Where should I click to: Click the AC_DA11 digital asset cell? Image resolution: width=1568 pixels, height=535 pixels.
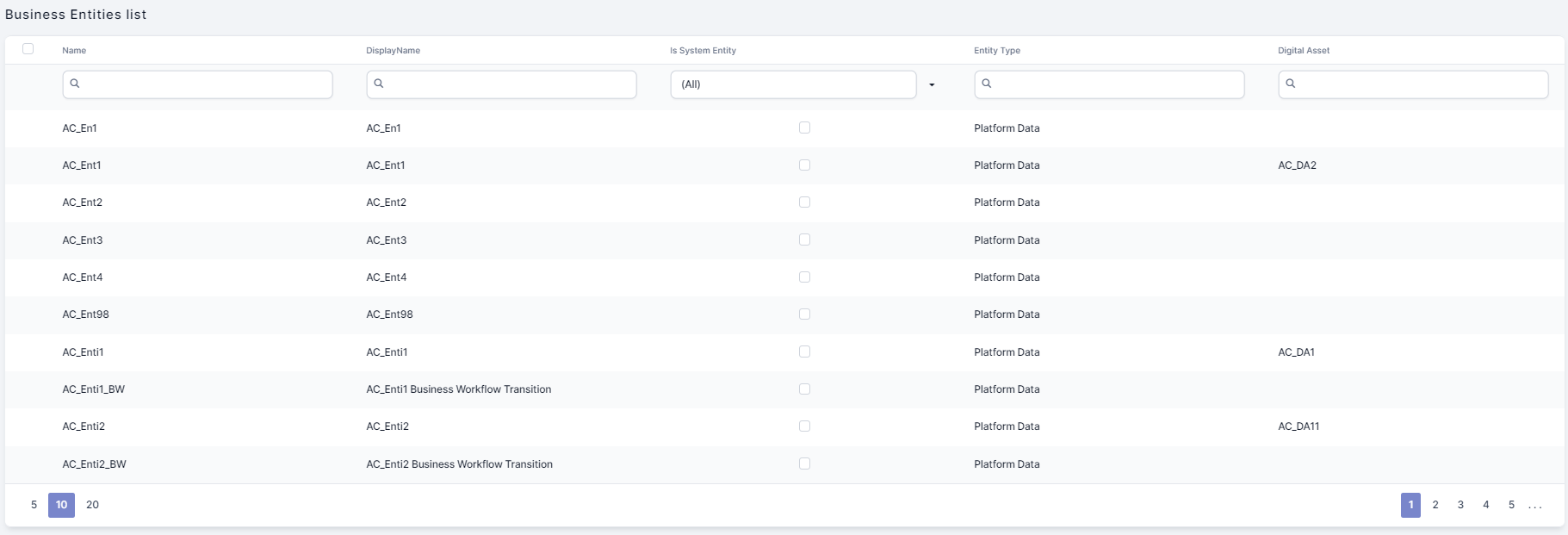click(x=1298, y=426)
